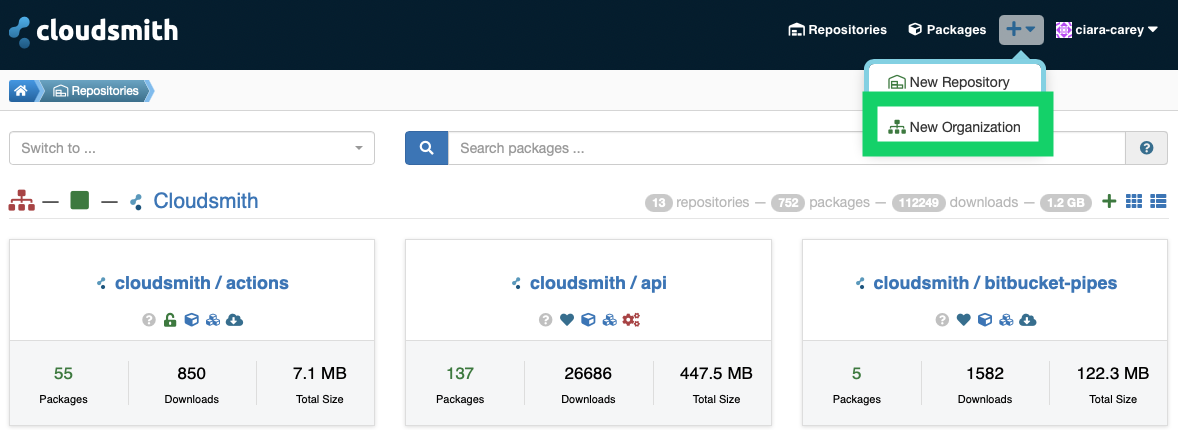
Task: Go to Packages in the top navigation
Action: 946,30
